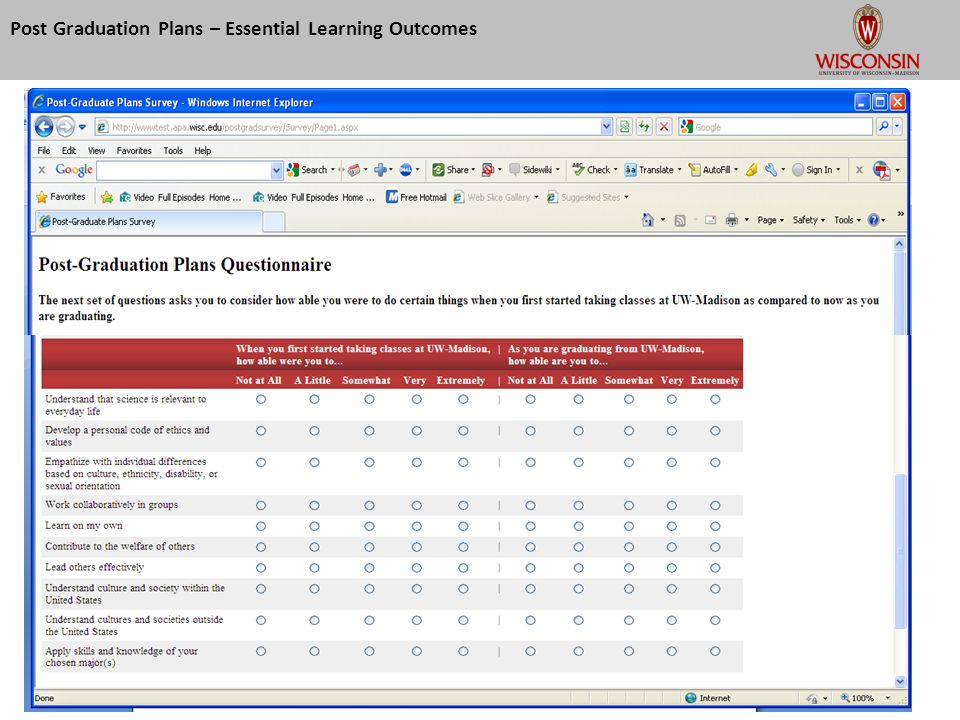960x720 pixels.
Task: Click the Google search box near address bar
Action: click(x=776, y=127)
